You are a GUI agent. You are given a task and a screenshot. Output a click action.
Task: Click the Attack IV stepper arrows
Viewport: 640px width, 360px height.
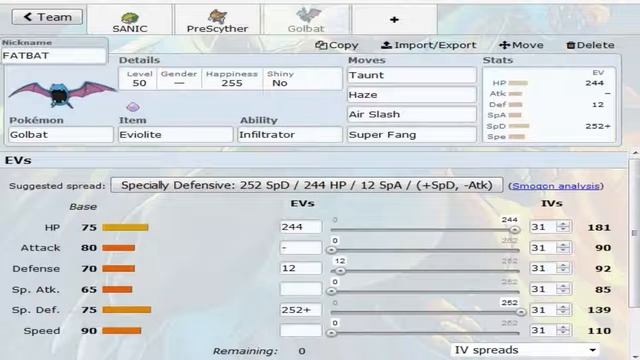point(563,248)
